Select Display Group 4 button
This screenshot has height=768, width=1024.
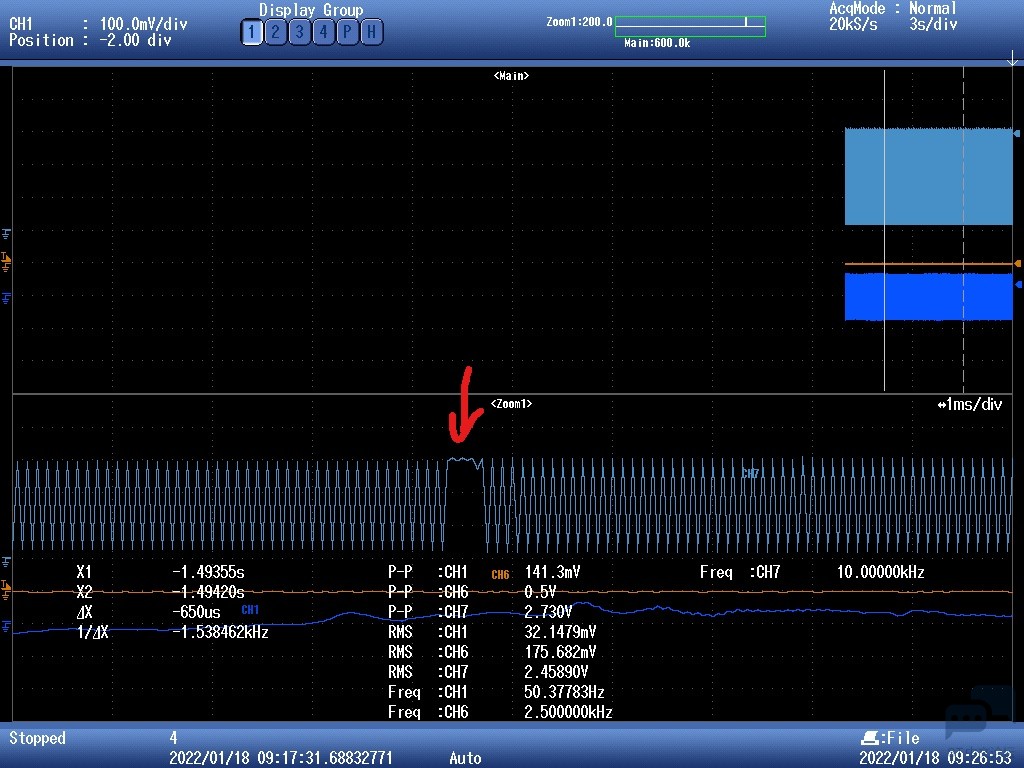click(x=323, y=33)
